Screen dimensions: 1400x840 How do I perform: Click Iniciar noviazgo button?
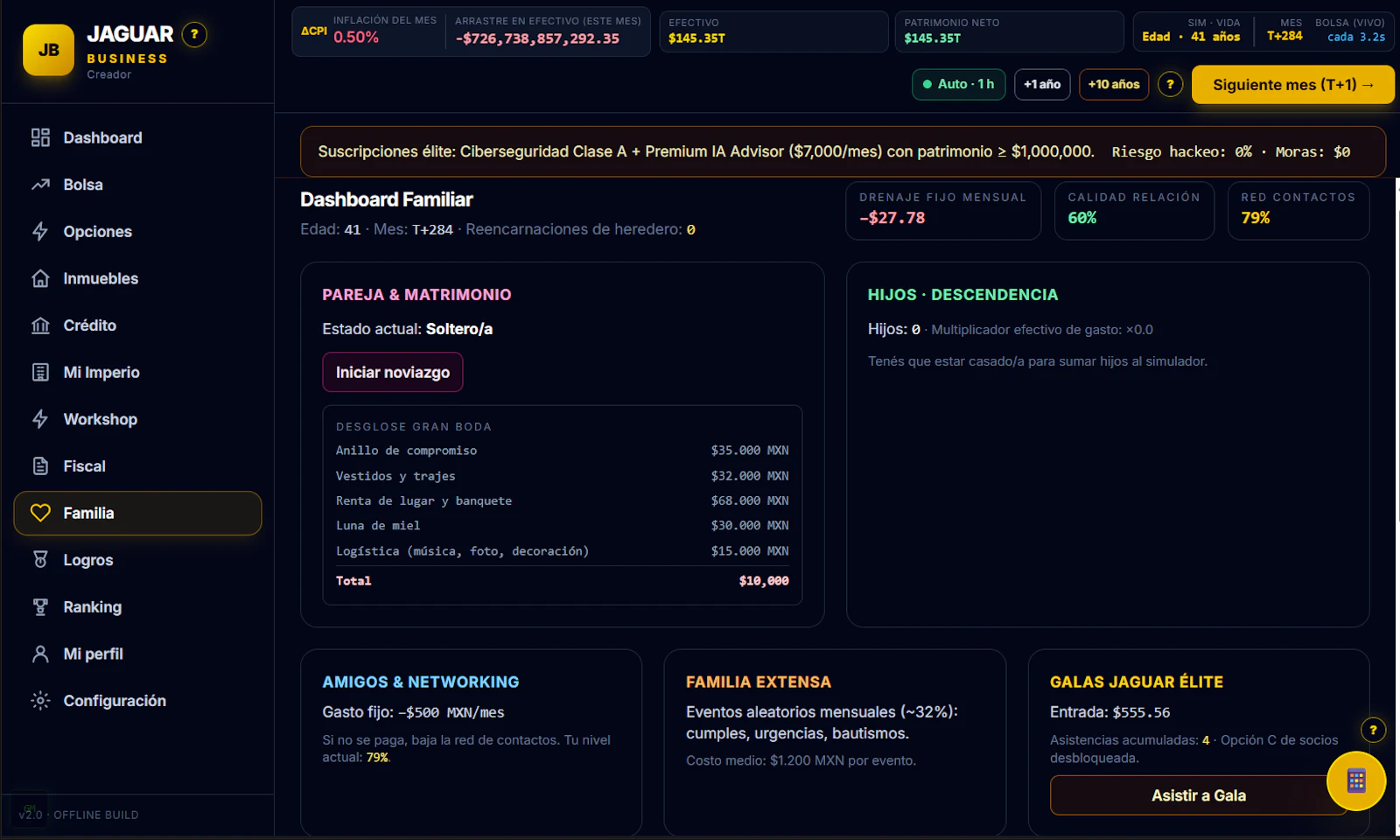pos(393,372)
